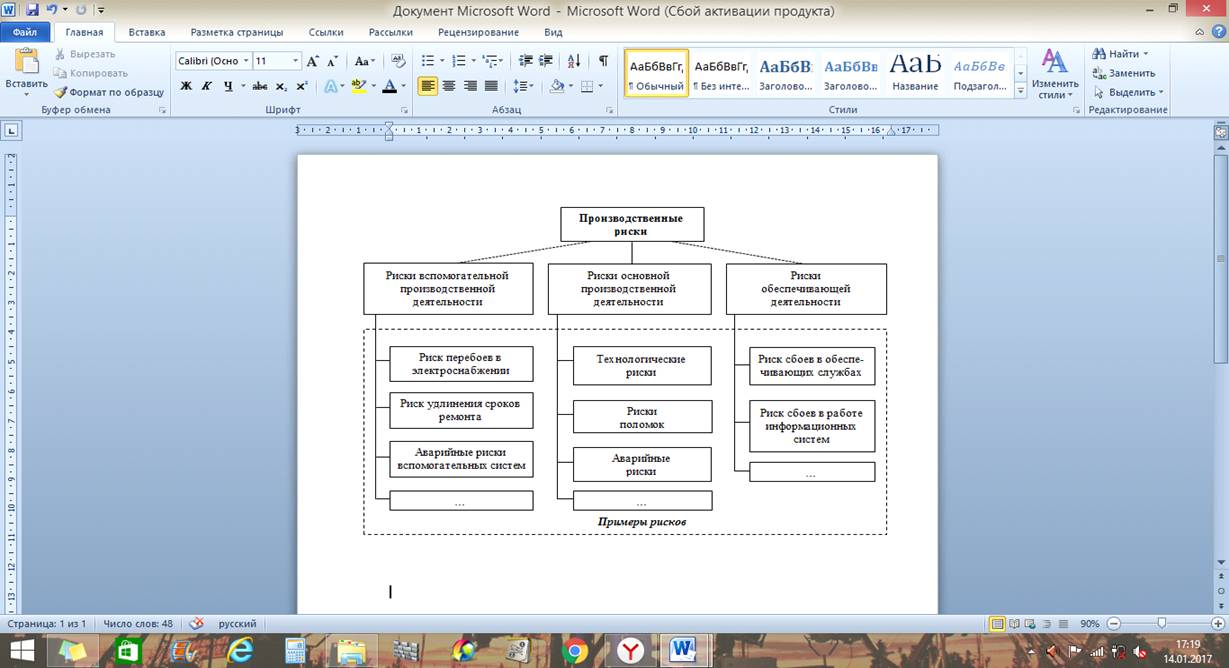
Task: Open the Вставка (Insert) ribbon tab
Action: pyautogui.click(x=147, y=32)
